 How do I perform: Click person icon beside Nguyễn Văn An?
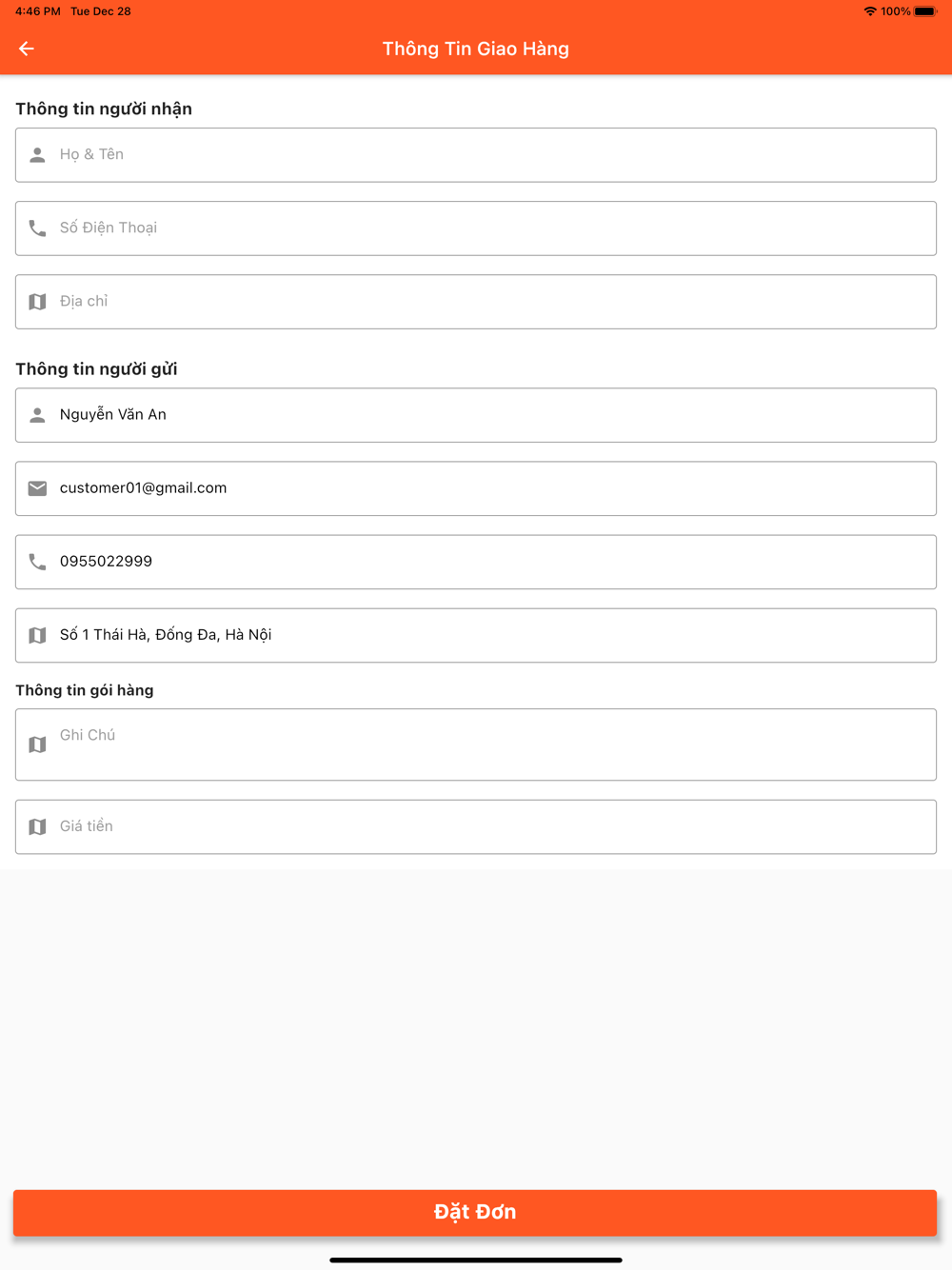[37, 415]
